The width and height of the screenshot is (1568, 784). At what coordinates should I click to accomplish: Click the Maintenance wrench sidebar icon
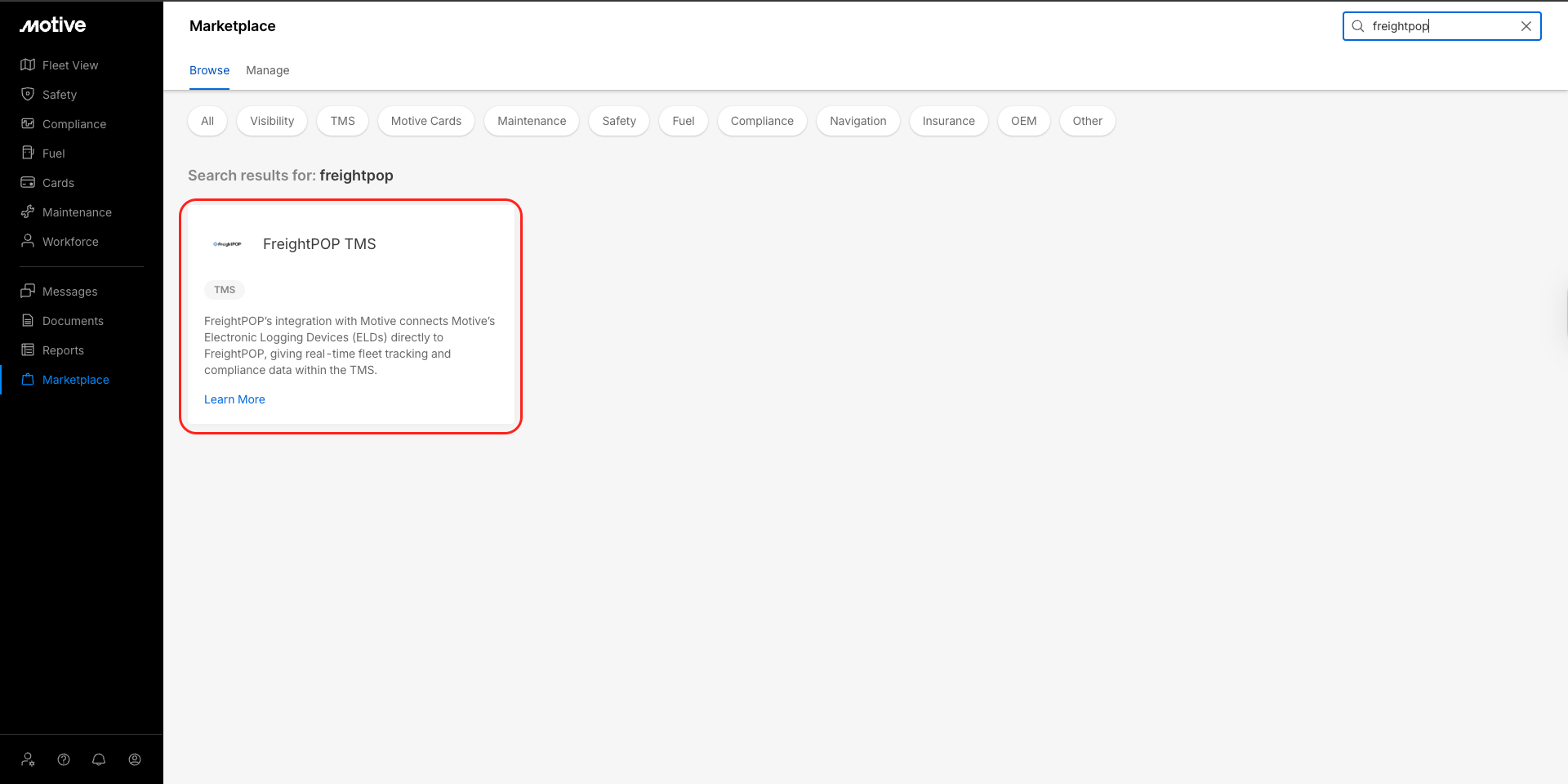28,212
